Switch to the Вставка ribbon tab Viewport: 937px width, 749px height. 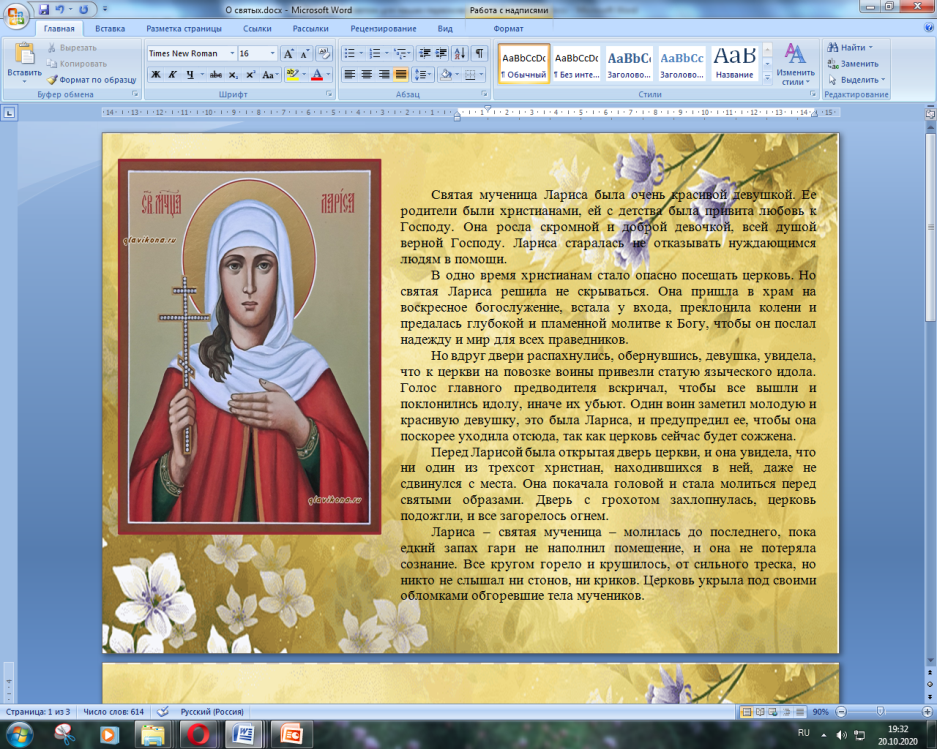110,29
